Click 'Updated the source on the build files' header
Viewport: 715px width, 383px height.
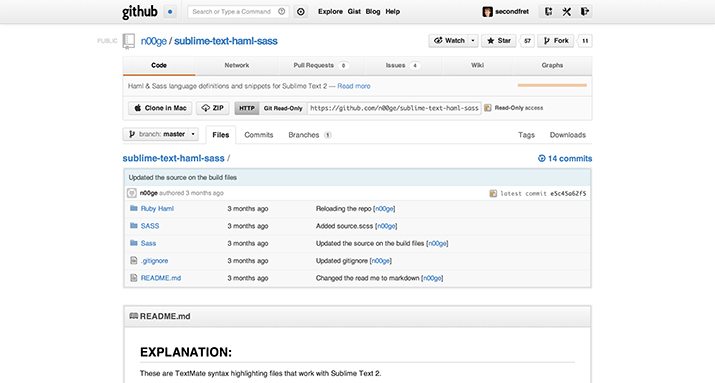click(x=182, y=177)
